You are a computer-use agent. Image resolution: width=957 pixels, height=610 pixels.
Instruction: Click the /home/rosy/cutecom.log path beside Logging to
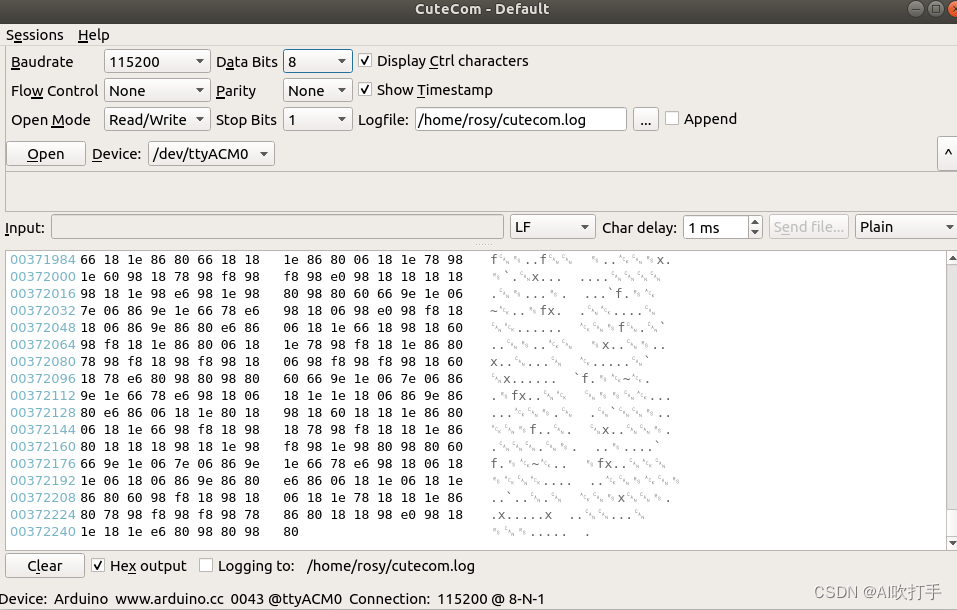(391, 566)
